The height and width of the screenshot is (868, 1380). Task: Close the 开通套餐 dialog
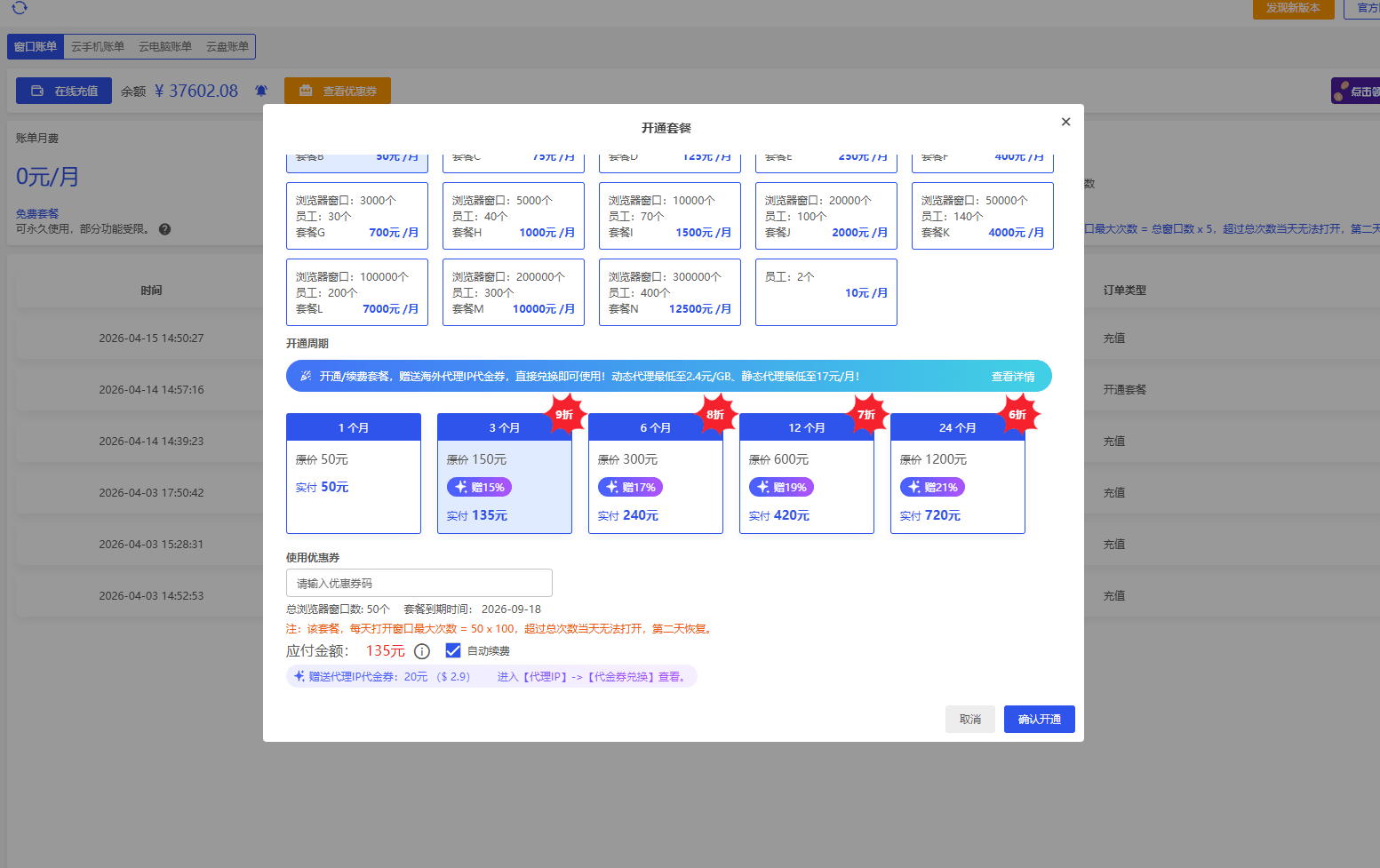click(1065, 122)
